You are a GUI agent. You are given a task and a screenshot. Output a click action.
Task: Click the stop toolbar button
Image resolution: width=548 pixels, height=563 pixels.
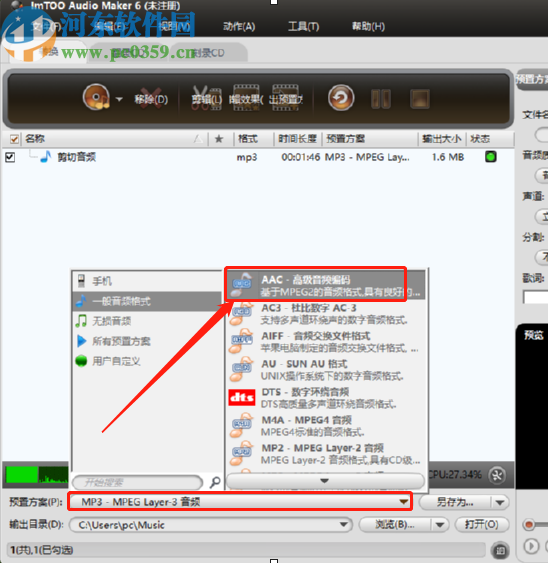click(419, 99)
